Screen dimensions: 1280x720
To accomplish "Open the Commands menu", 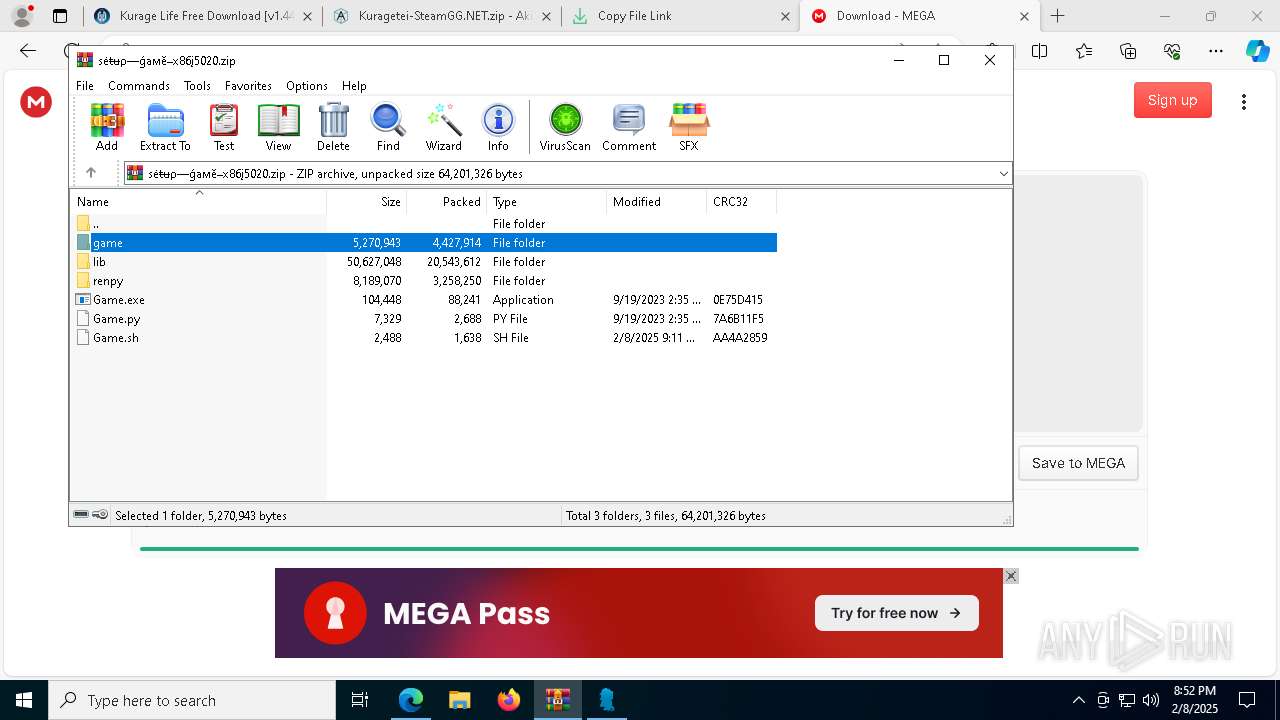I will point(139,86).
